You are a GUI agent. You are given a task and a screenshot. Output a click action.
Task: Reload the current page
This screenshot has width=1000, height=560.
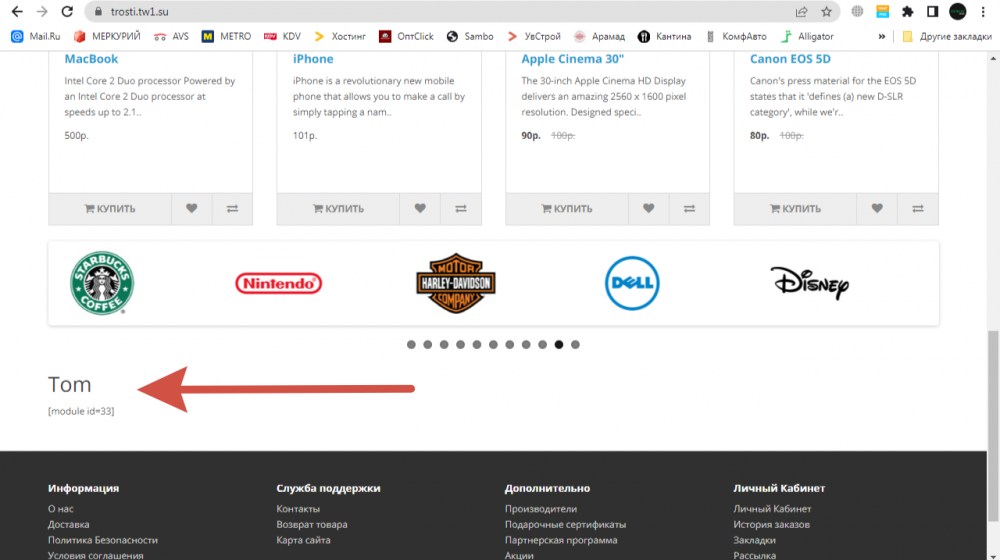coord(67,11)
